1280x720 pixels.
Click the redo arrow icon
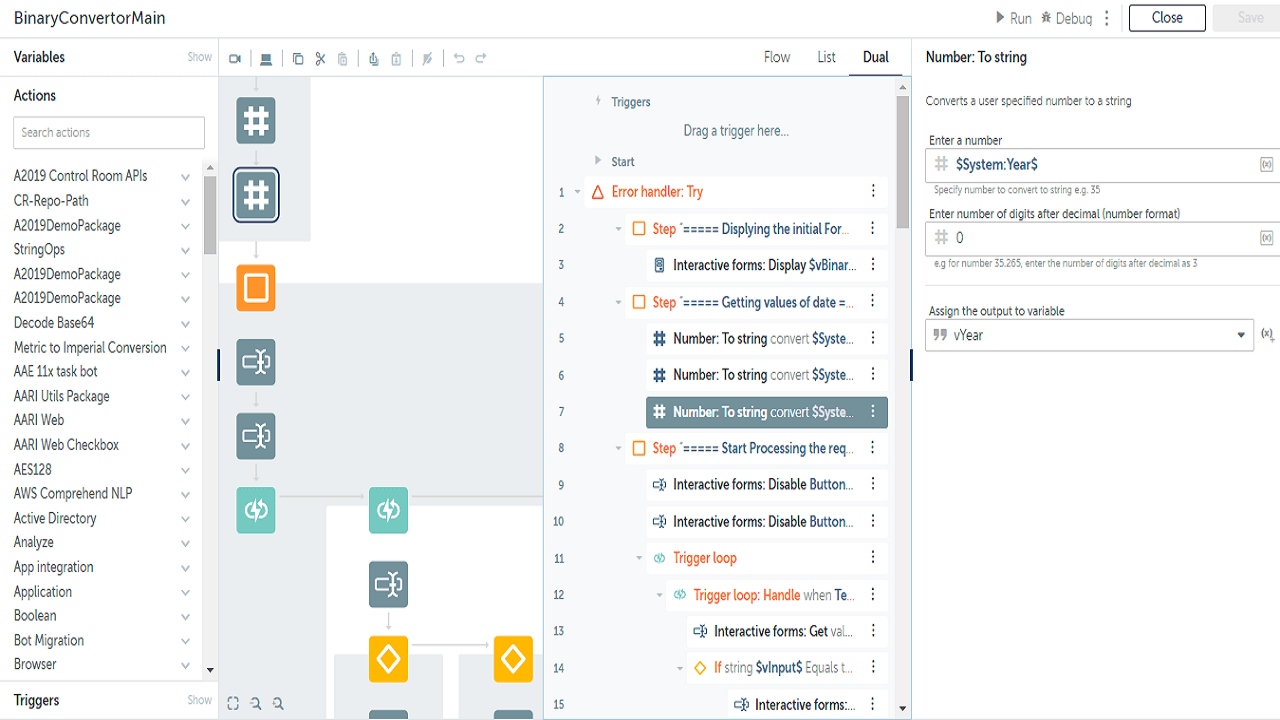(481, 59)
